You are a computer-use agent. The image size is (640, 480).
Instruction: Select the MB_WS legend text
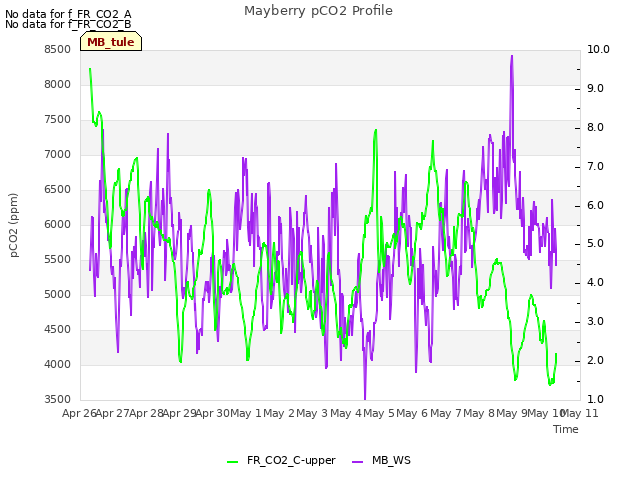[391, 460]
